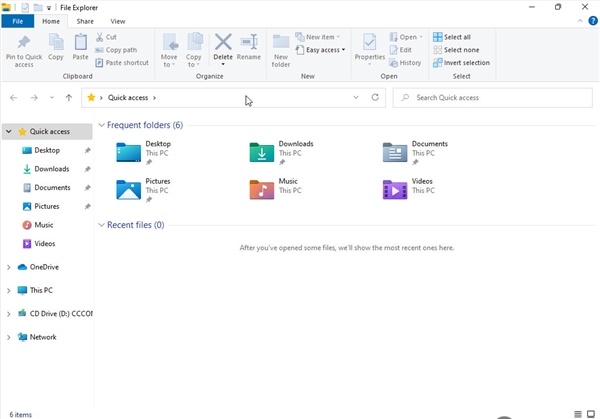Viewport: 600px width, 419px height.
Task: Click the Paste clipboard icon
Action: 80,42
